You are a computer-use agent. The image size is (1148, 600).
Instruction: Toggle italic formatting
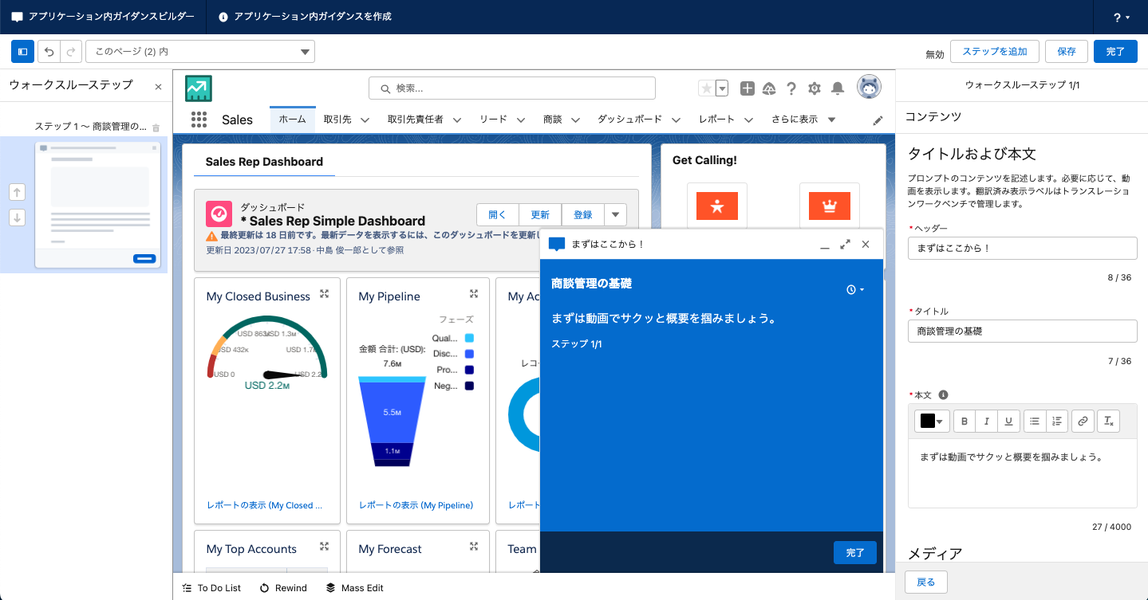coord(986,421)
